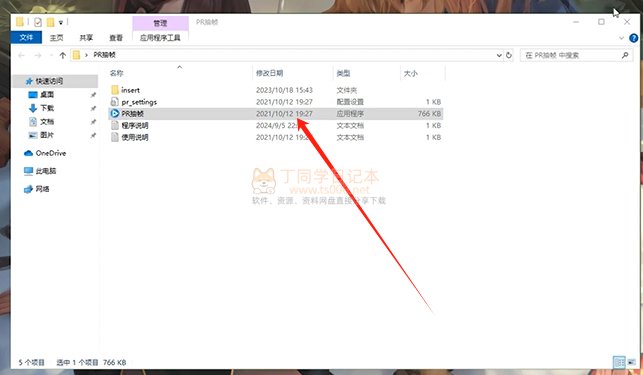The image size is (643, 375).
Task: Open the 应用程序工具 ribbon tab
Action: click(x=160, y=38)
